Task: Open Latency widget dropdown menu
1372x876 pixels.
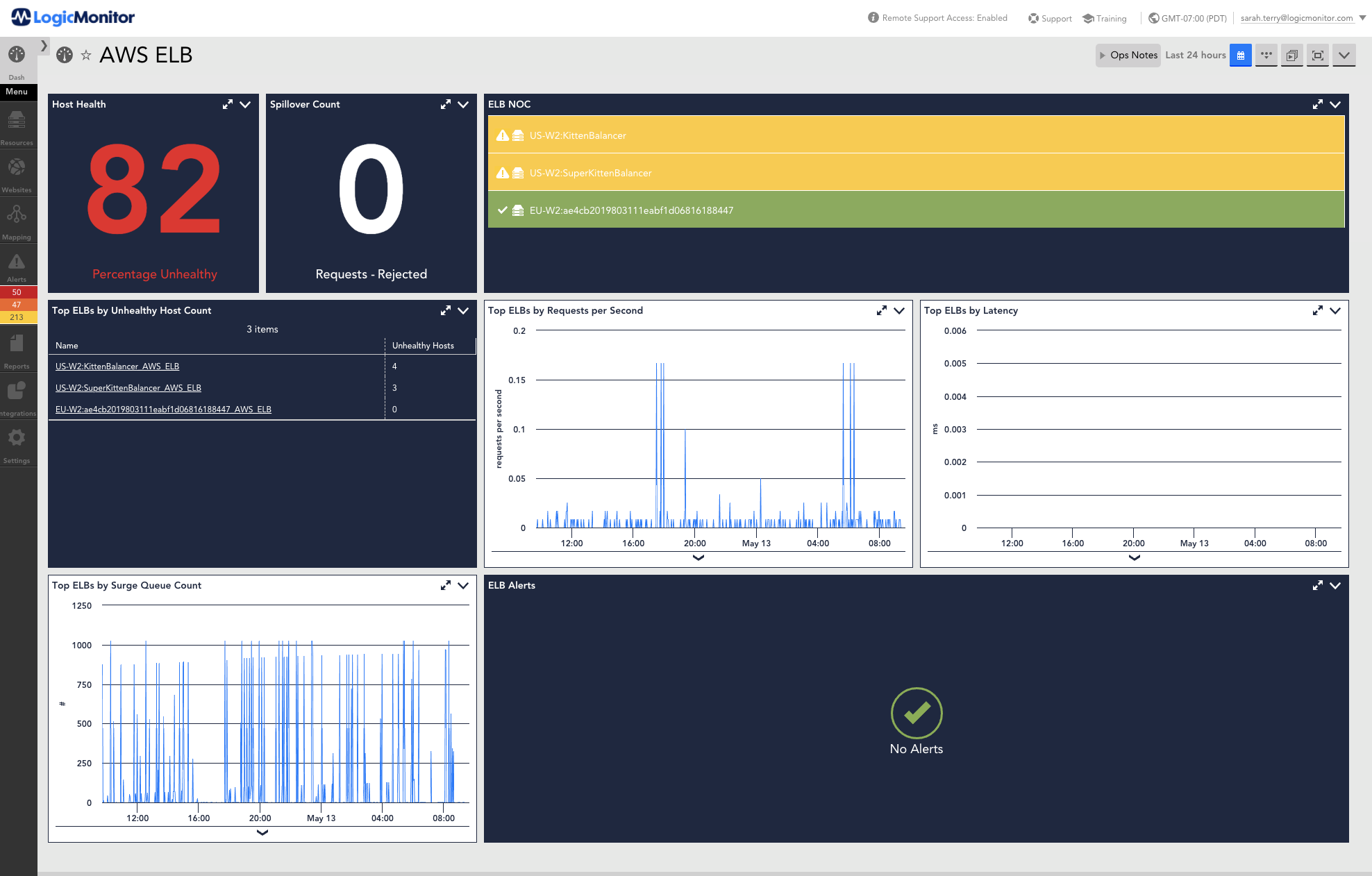Action: pos(1335,310)
